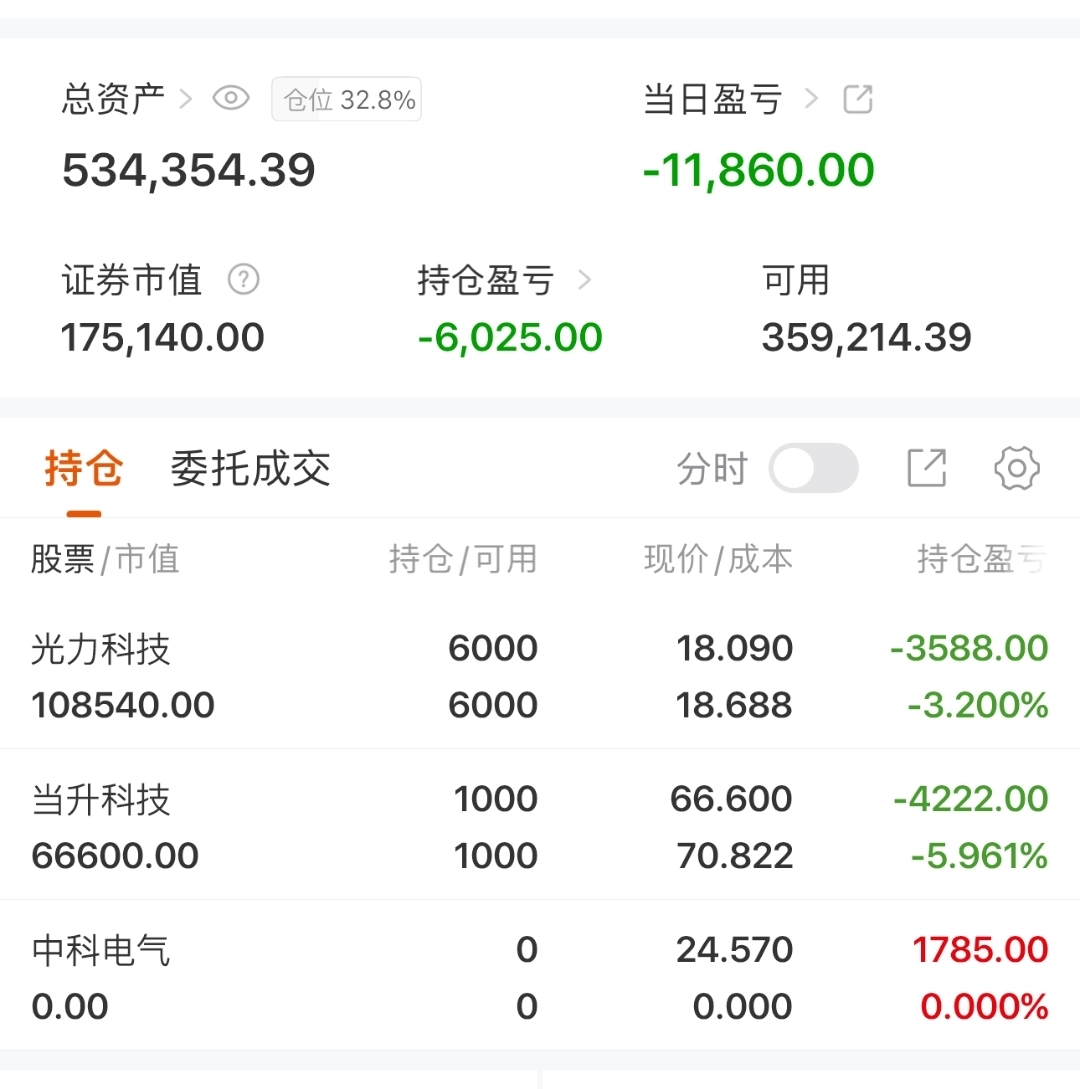Tap the 仓位 32.8% badge
Viewport: 1080px width, 1089px height.
pos(347,100)
